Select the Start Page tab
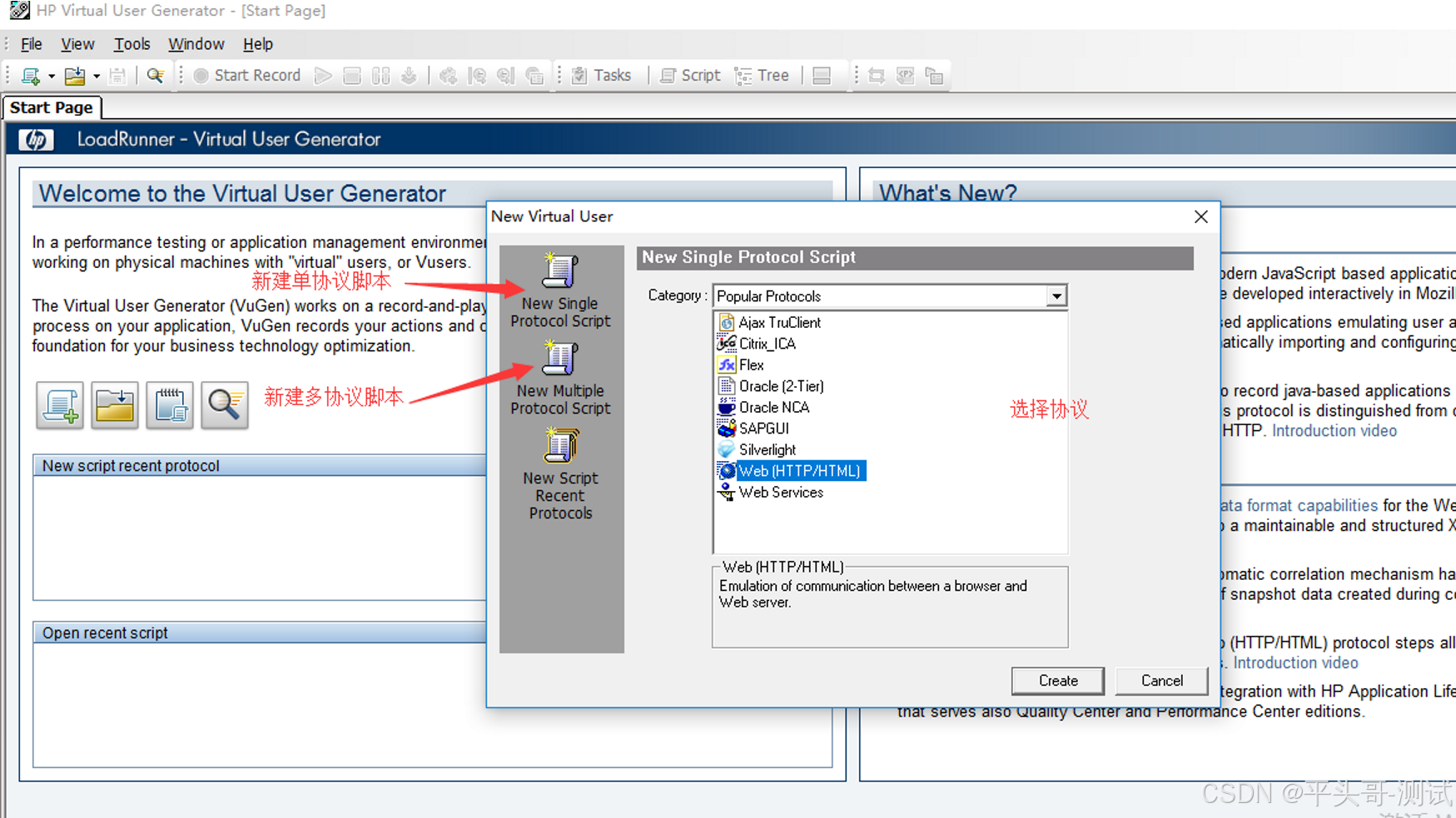The width and height of the screenshot is (1456, 818). [52, 107]
